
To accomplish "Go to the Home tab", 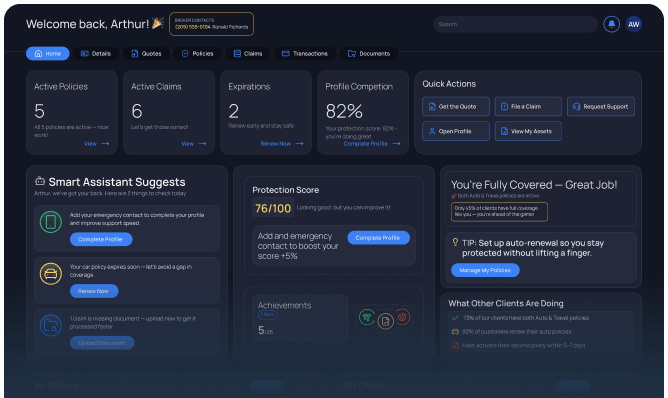I will [48, 53].
